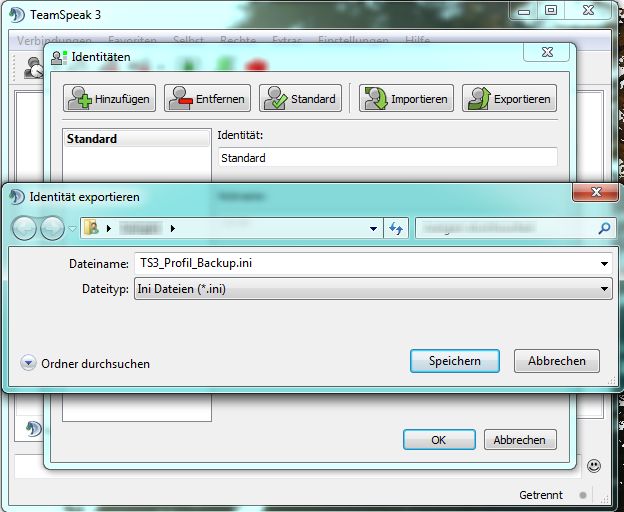Open the Importieren identity button
This screenshot has width=624, height=512.
(406, 98)
